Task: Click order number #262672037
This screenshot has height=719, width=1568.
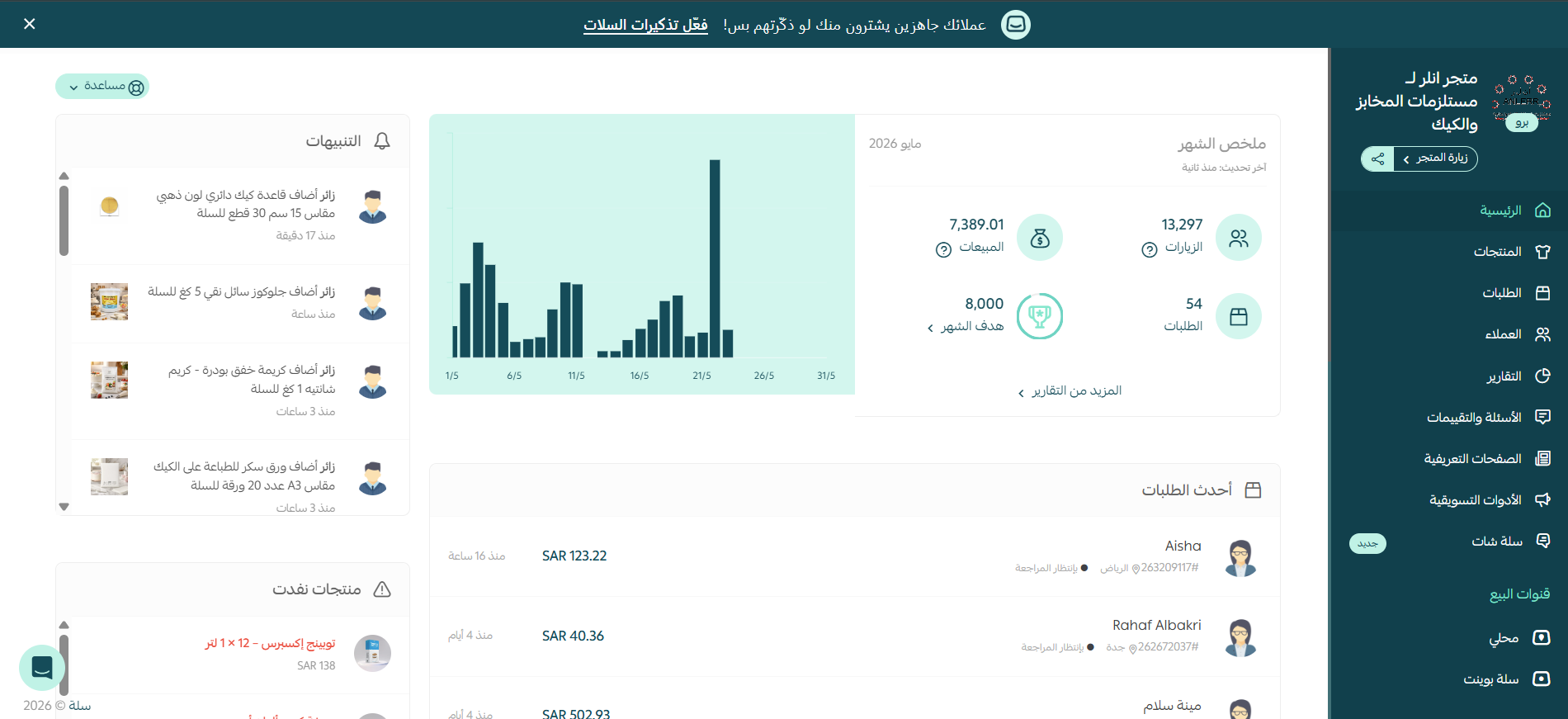Action: pyautogui.click(x=1168, y=647)
